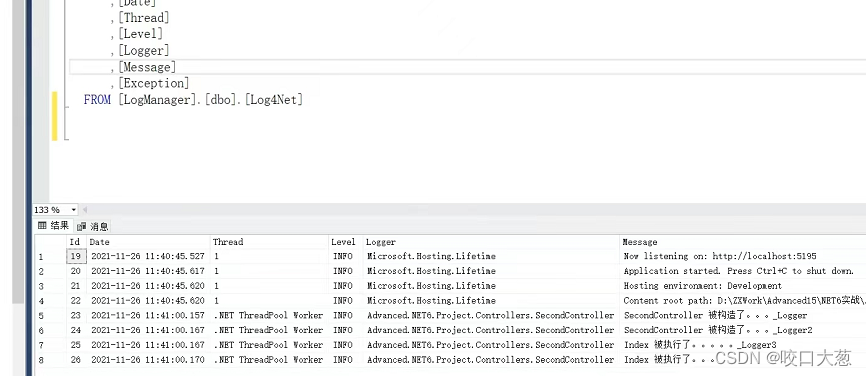The image size is (867, 376).
Task: Select Thread value 1 in the Id 19 row
Action: tap(269, 256)
